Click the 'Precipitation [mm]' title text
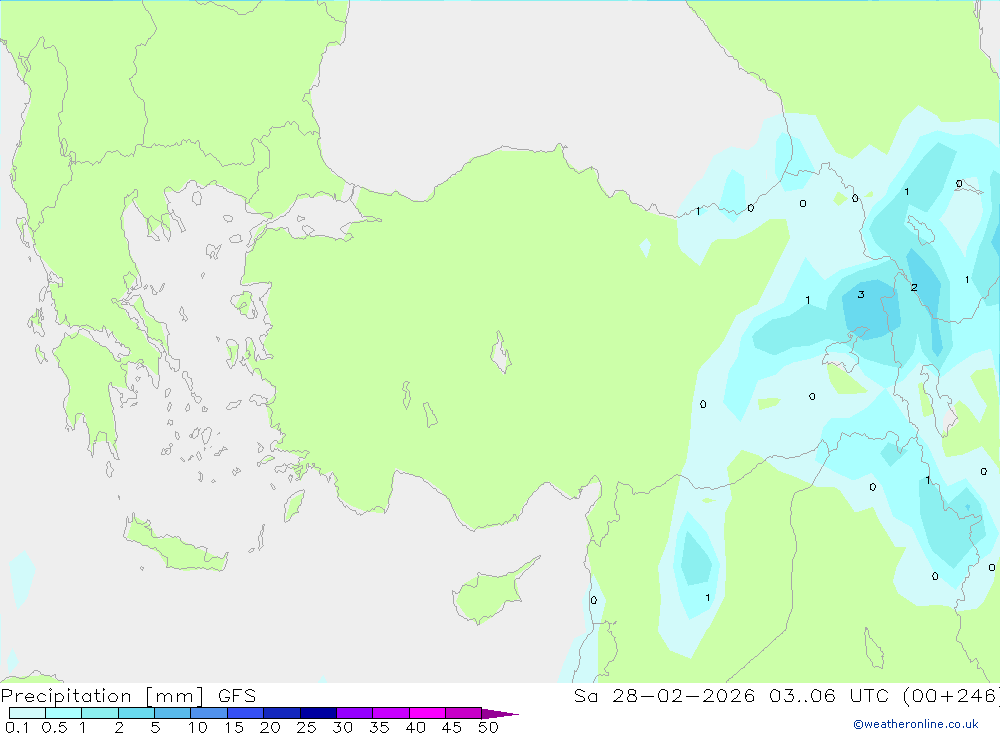This screenshot has height=733, width=1000. tap(102, 696)
